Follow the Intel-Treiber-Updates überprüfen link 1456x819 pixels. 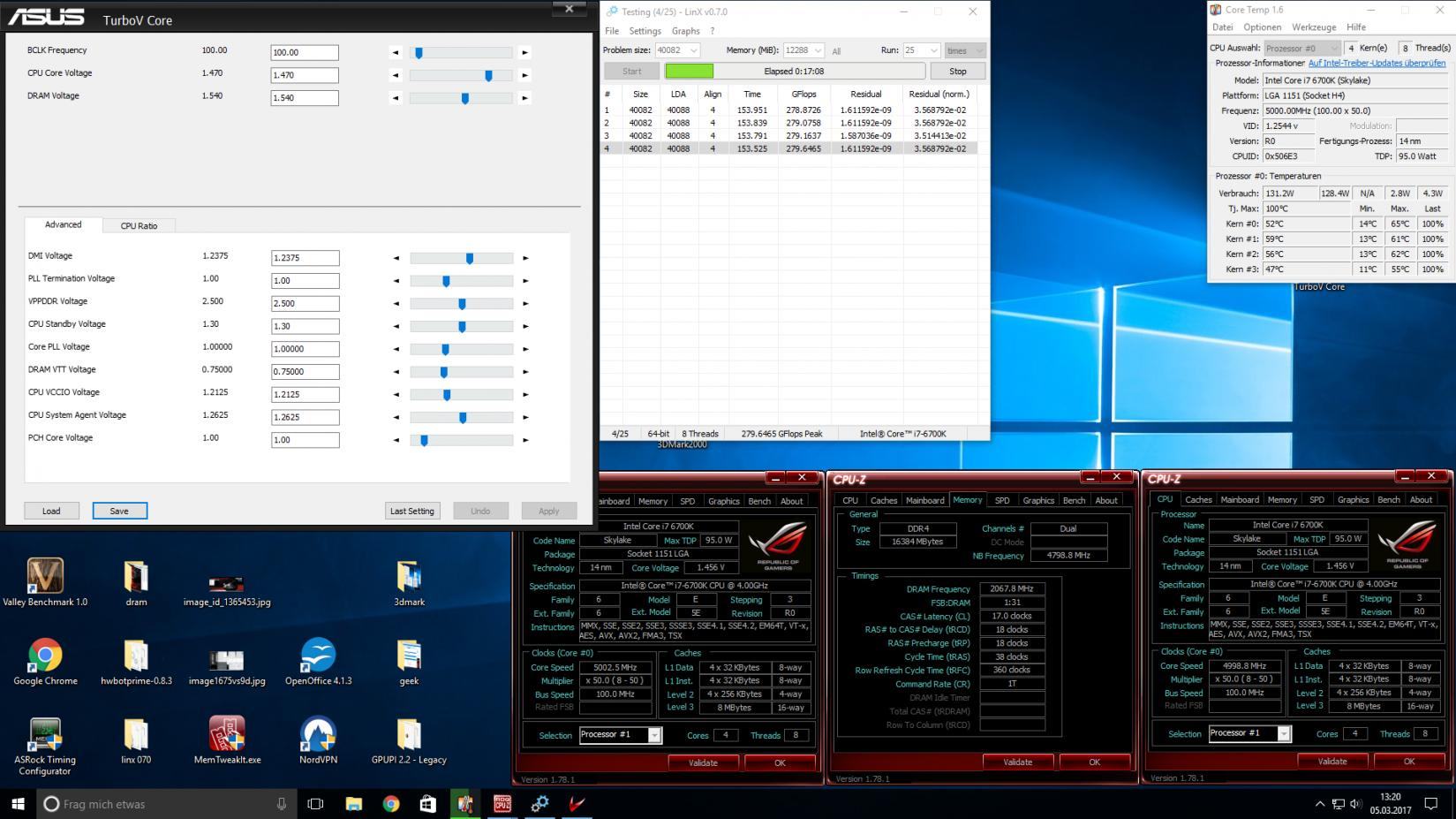click(x=1377, y=63)
